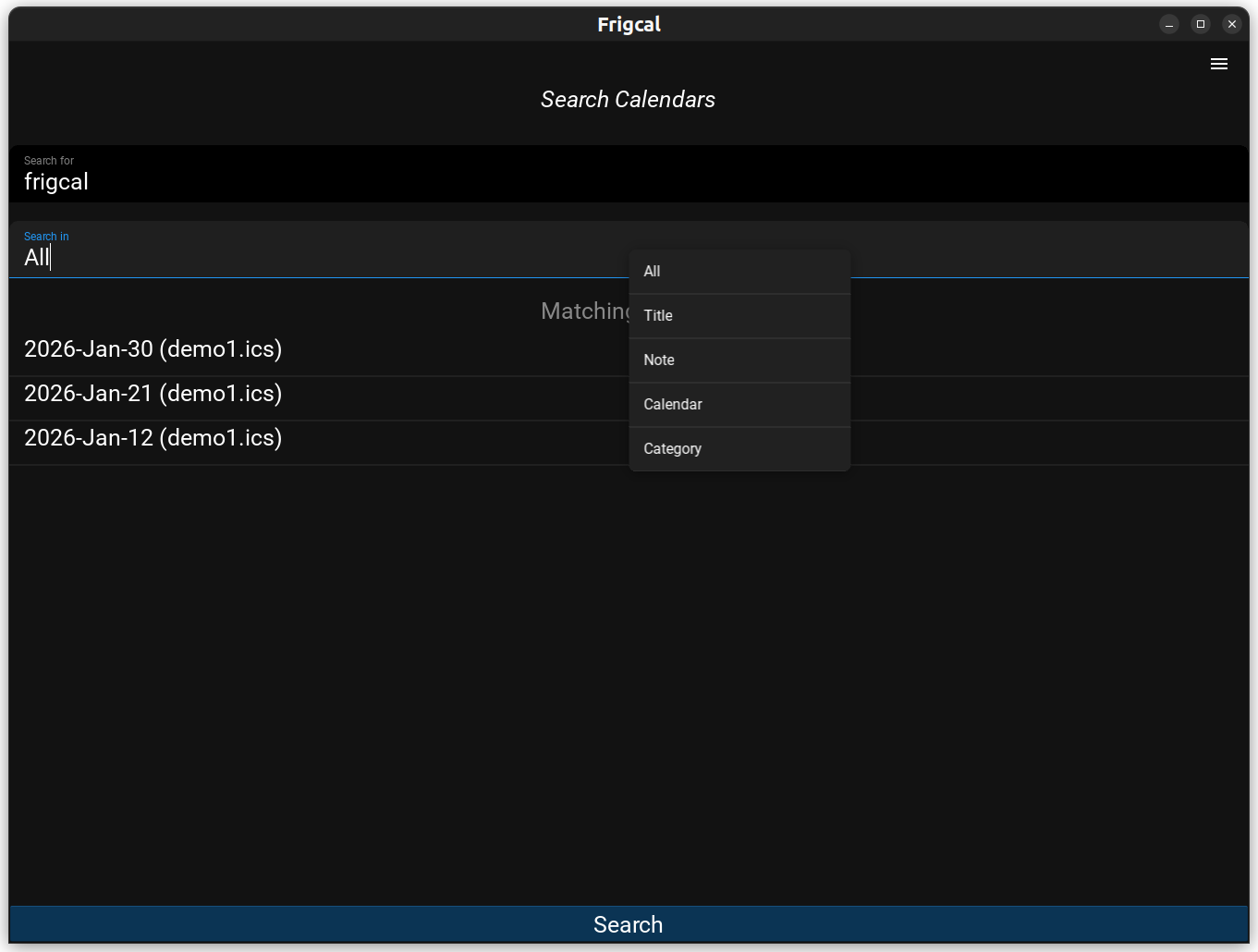Image resolution: width=1258 pixels, height=952 pixels.
Task: Open the 2026-Jan-21 (demo1.ics) result
Action: (153, 394)
